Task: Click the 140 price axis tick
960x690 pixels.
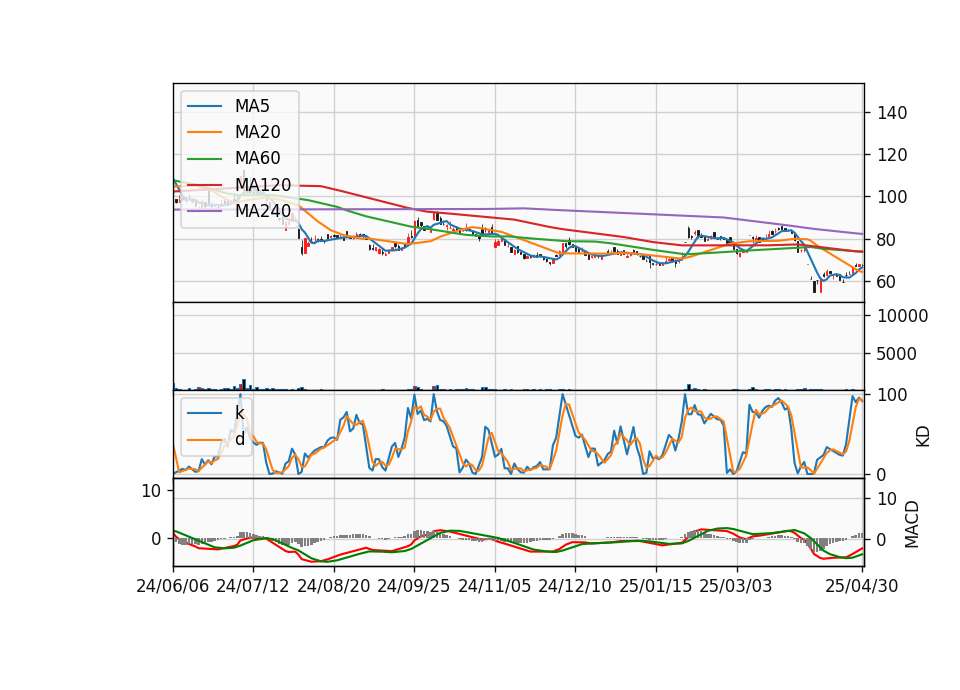Action: click(x=892, y=113)
